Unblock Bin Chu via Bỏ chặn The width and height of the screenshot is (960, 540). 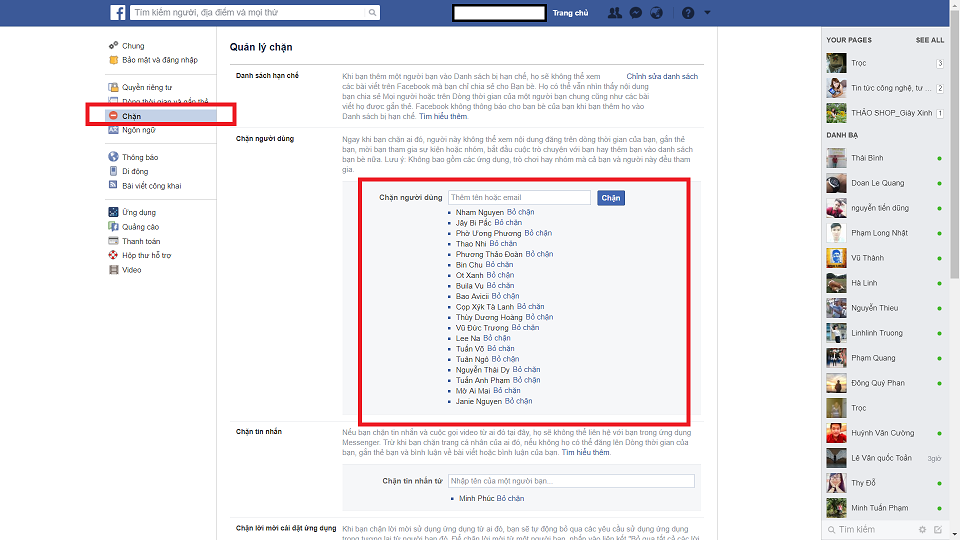[500, 264]
